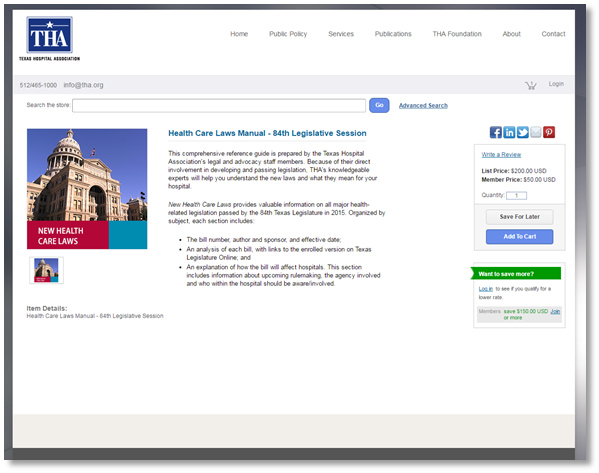Screen dimensions: 599x473
Task: Pin the product on Pinterest
Action: pos(549,132)
